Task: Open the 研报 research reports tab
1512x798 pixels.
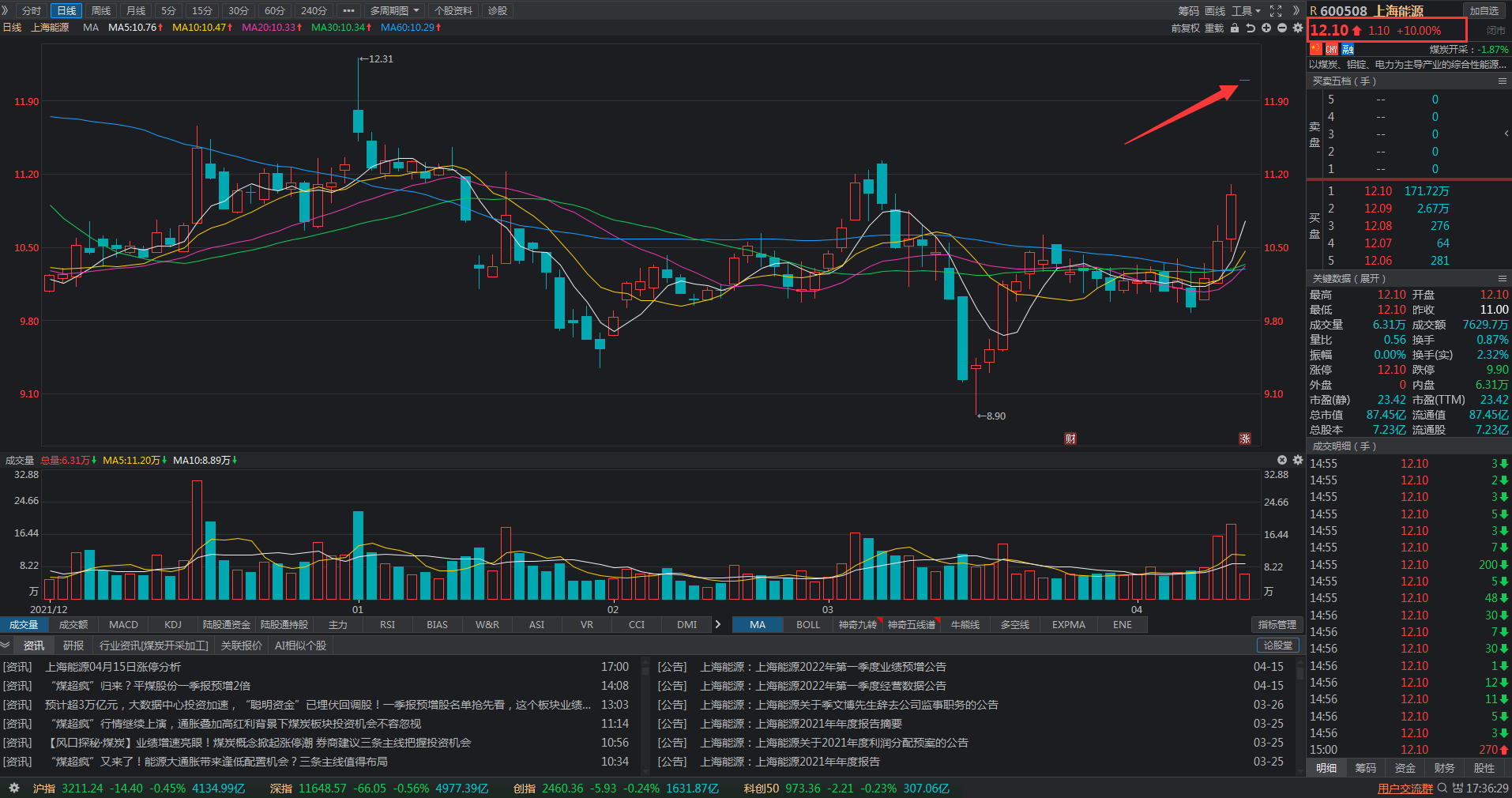Action: point(73,646)
